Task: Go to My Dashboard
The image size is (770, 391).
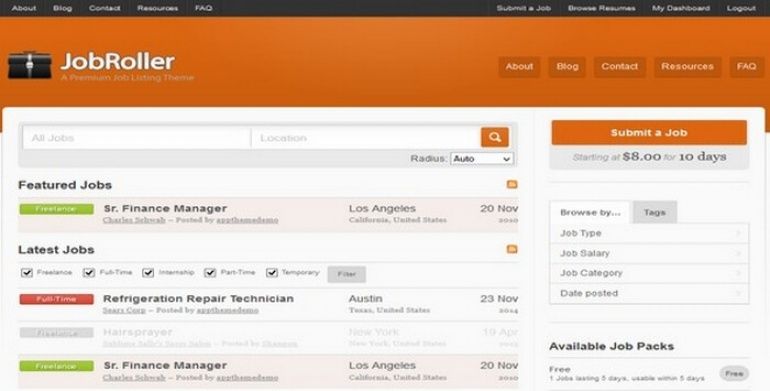Action: (681, 8)
